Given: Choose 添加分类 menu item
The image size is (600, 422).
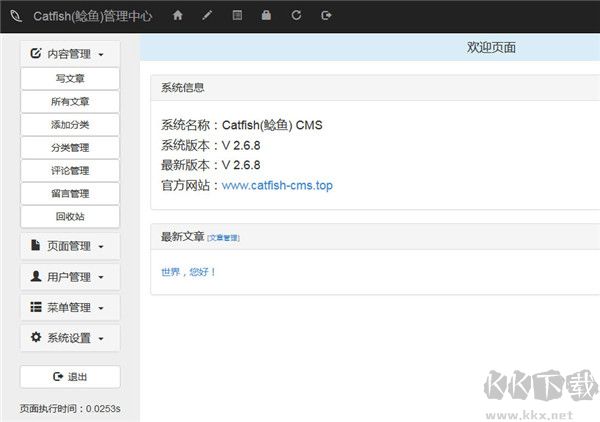Looking at the screenshot, I should click(70, 124).
